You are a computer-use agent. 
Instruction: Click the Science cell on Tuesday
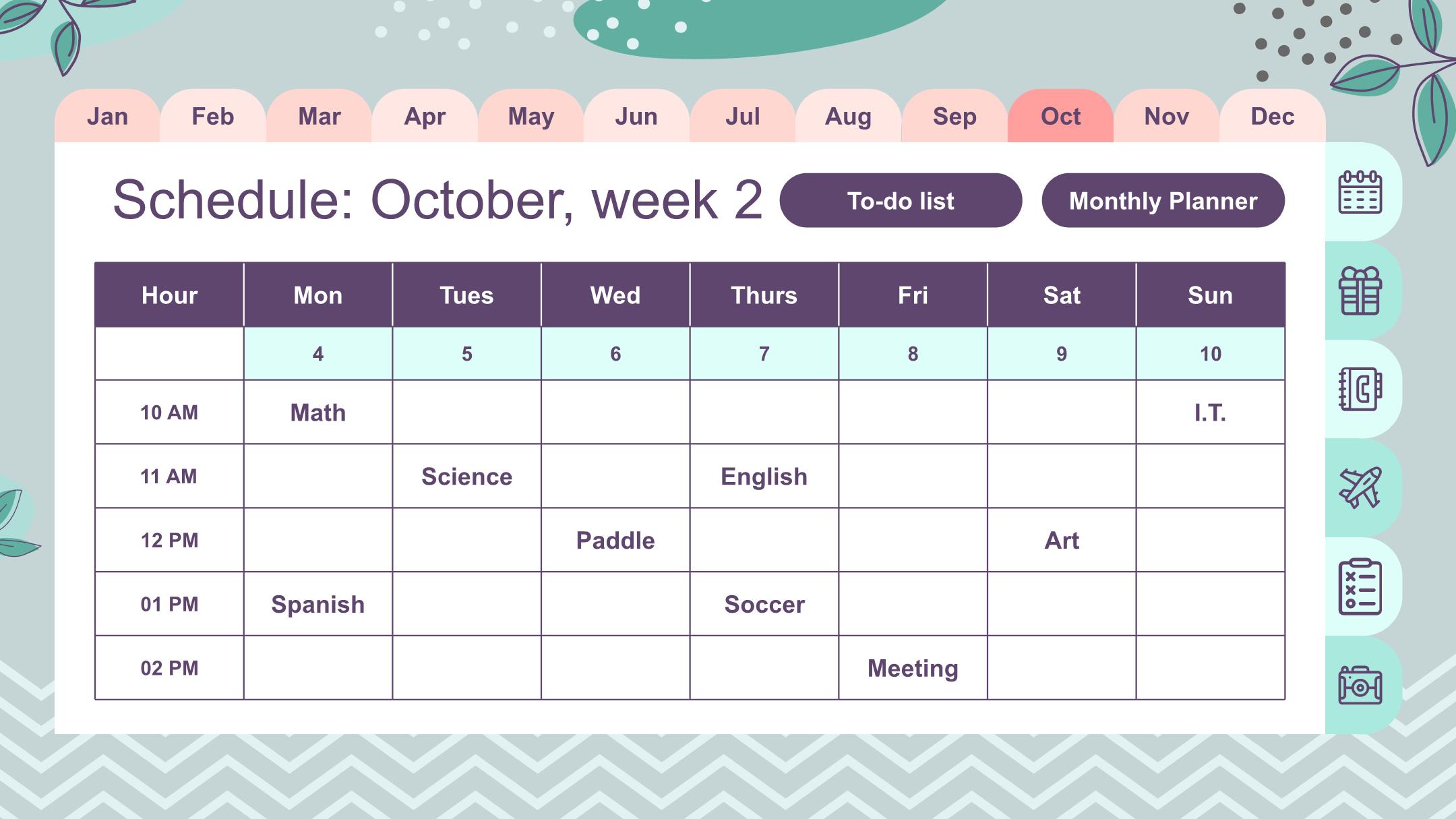pos(466,476)
